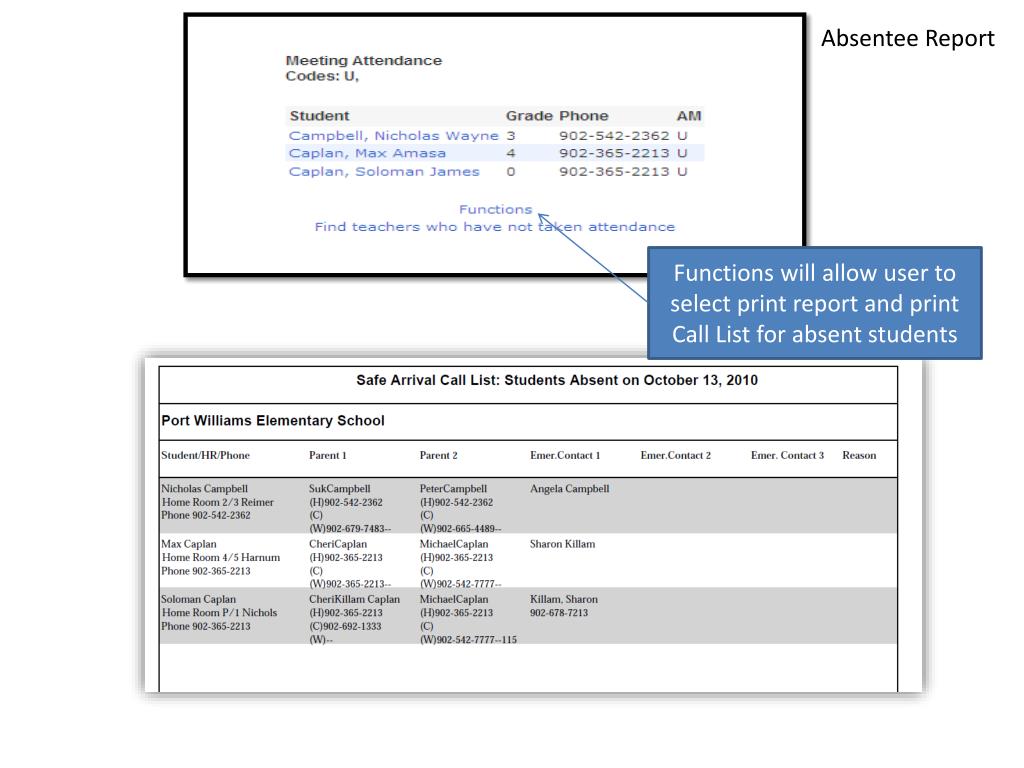Image resolution: width=1024 pixels, height=768 pixels.
Task: Click Home Room 4/5 Harnum
Action: [221, 558]
